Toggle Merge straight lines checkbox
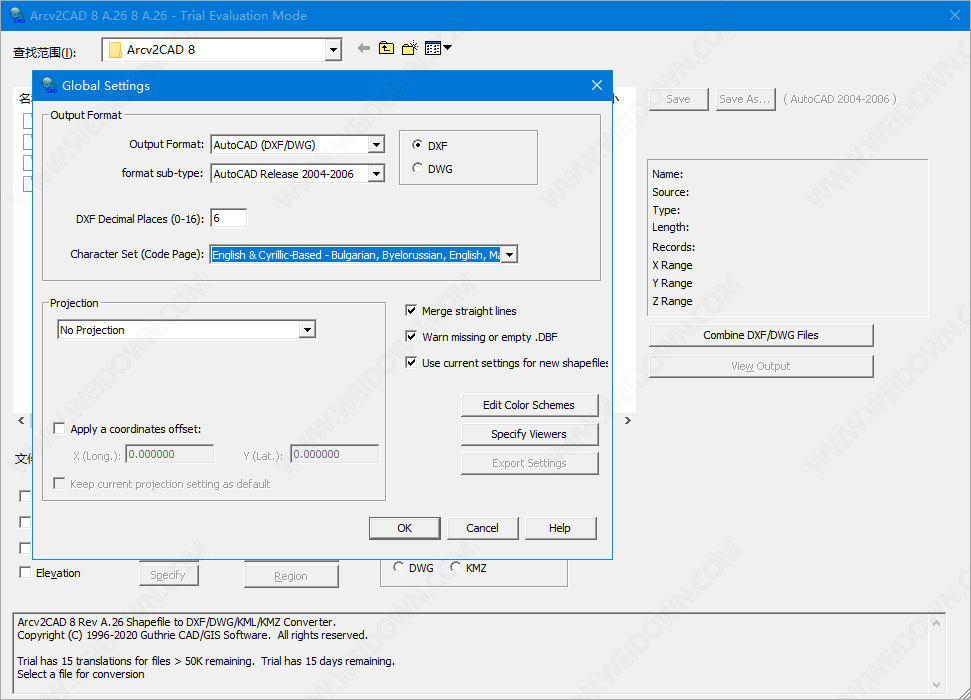This screenshot has width=971, height=700. click(411, 310)
